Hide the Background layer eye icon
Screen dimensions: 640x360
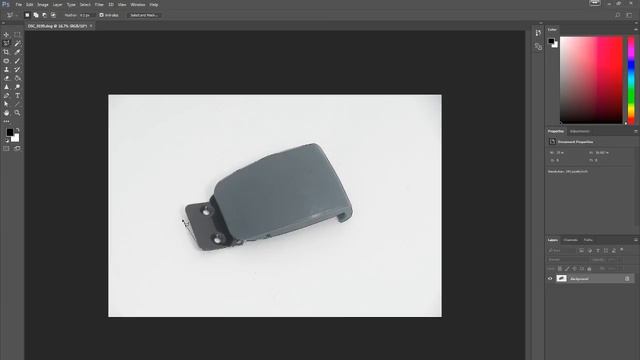tap(550, 279)
